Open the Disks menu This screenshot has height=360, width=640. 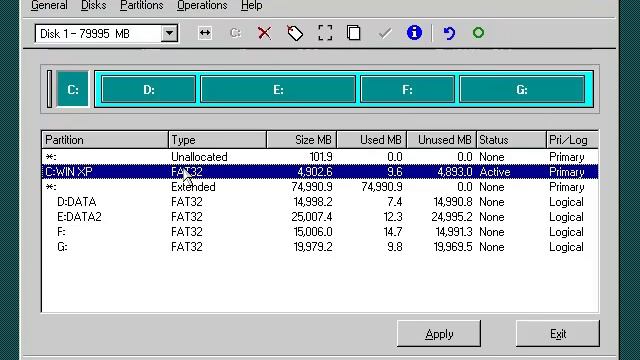pos(93,6)
